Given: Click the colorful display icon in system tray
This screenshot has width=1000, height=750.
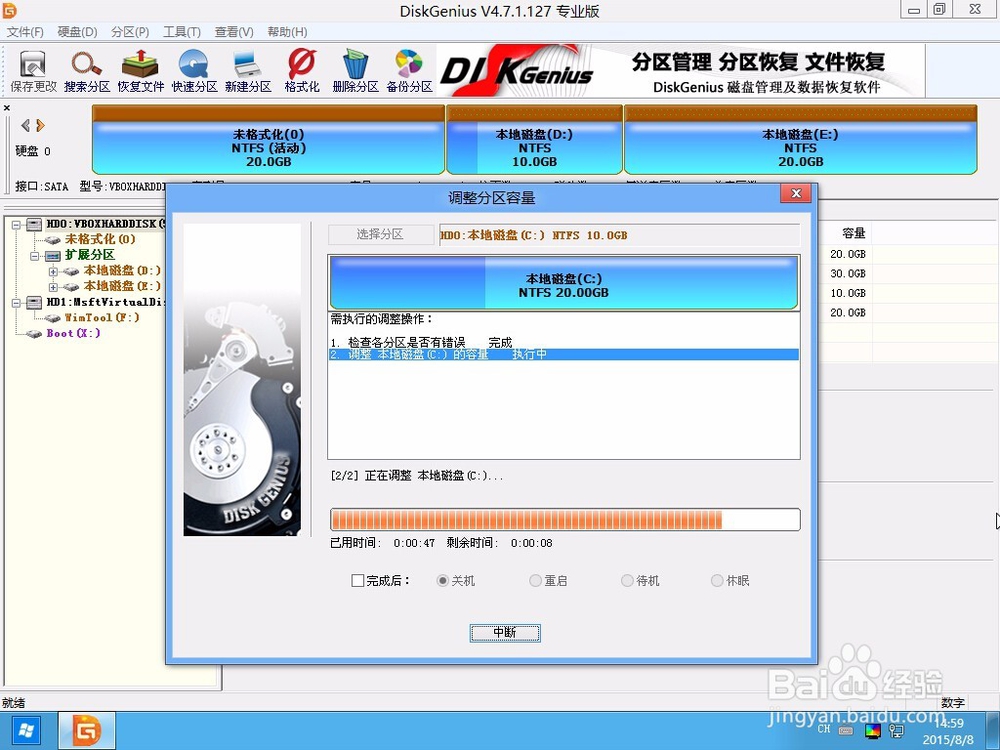Looking at the screenshot, I should pyautogui.click(x=872, y=730).
